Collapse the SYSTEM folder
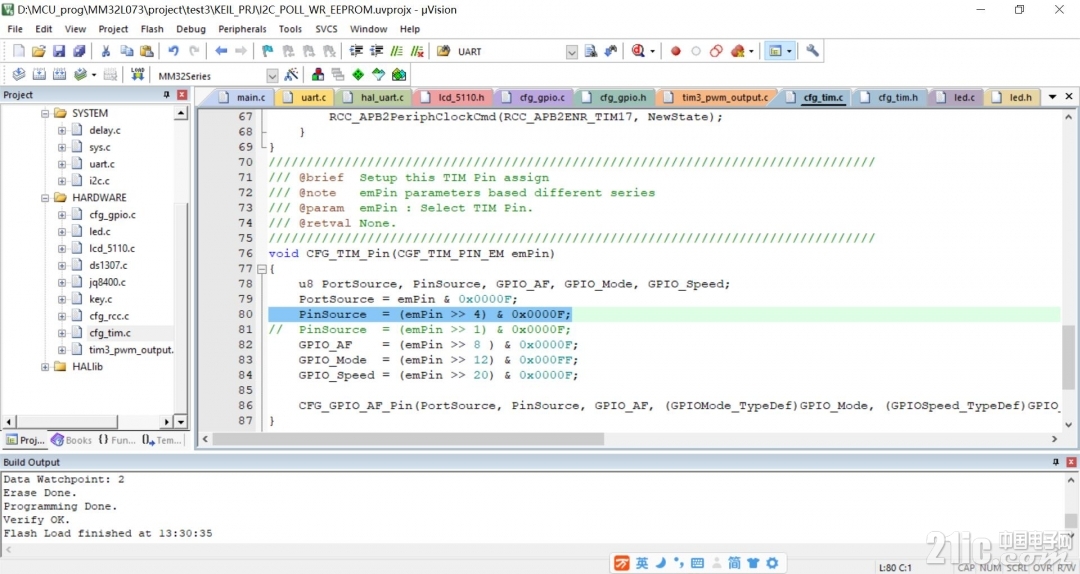The image size is (1080, 574). (45, 113)
